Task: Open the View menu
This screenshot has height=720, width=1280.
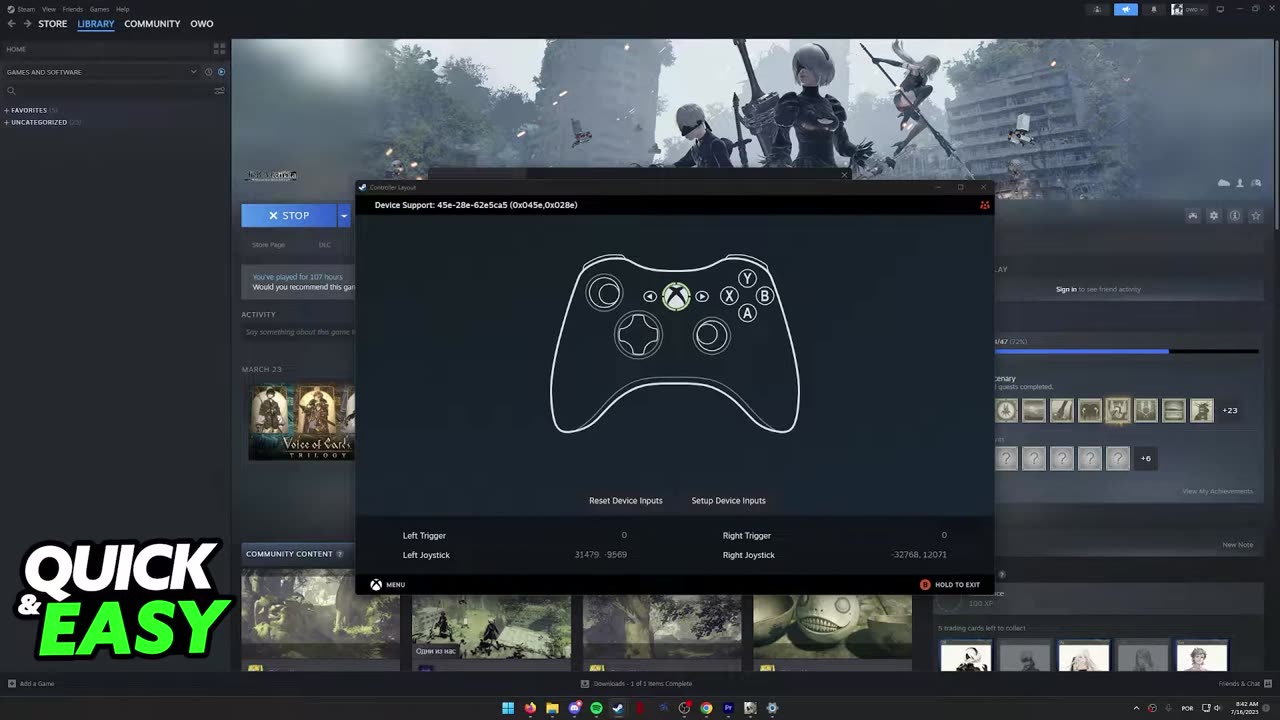Action: (48, 9)
